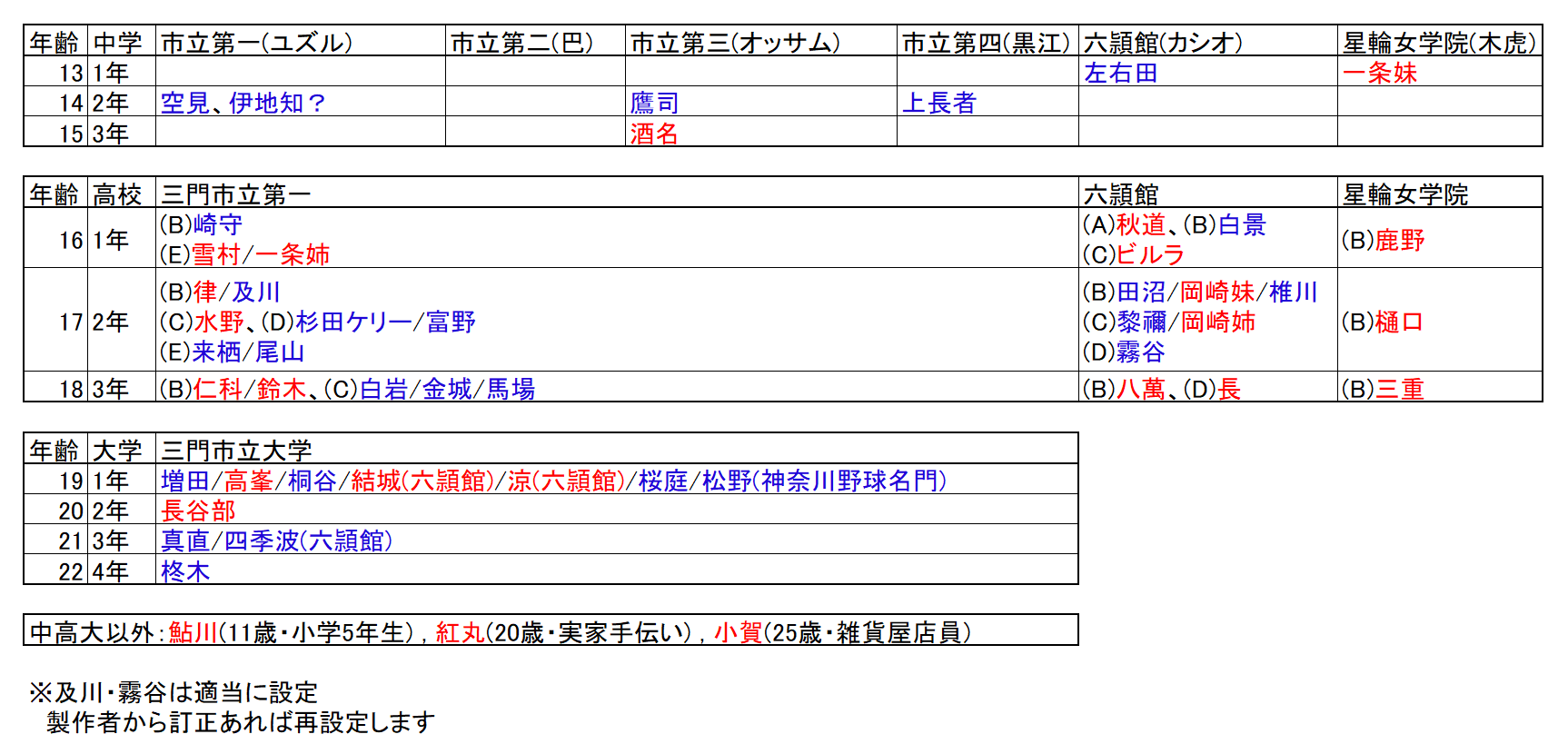The image size is (1568, 754).
Task: Click the age cell 16
Action: (x=56, y=238)
